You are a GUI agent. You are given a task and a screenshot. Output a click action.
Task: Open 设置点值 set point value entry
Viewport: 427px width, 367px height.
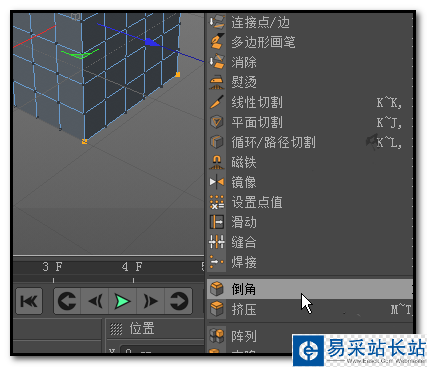[x=310, y=202]
